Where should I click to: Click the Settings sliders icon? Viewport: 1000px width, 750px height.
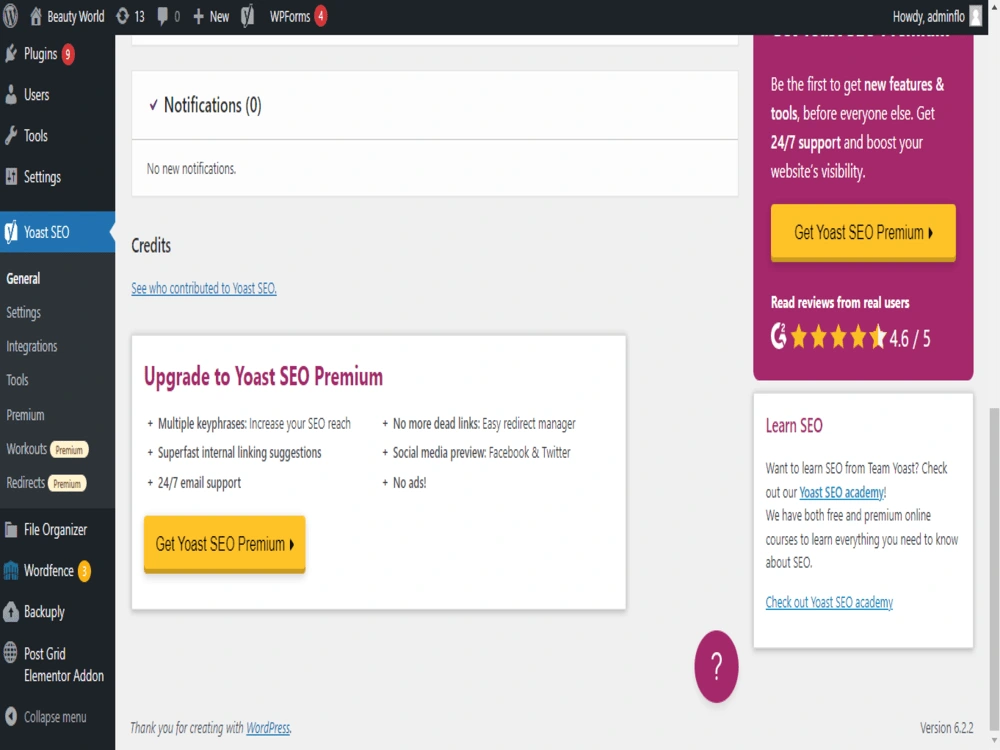click(x=11, y=177)
